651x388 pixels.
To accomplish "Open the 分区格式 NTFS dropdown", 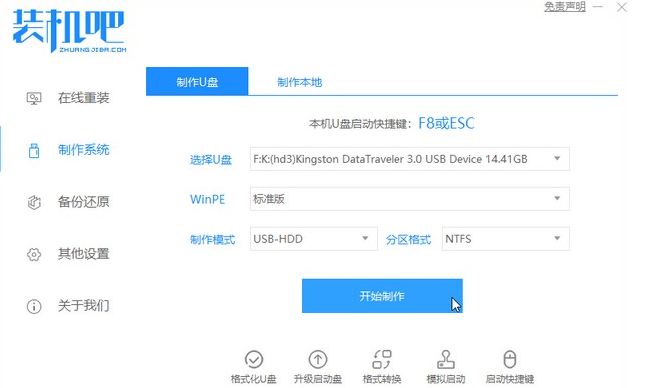I will (x=506, y=239).
